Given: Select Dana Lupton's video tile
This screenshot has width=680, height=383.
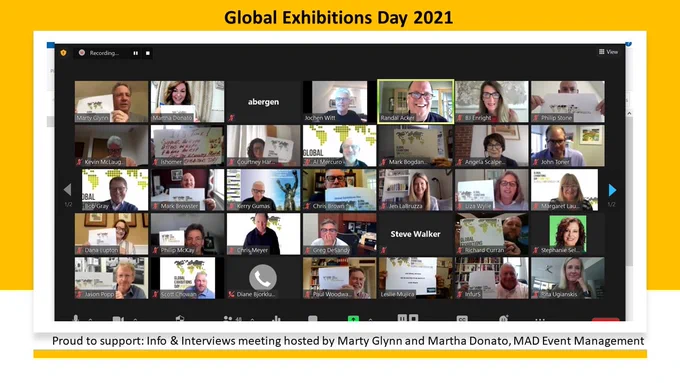Looking at the screenshot, I should 111,234.
